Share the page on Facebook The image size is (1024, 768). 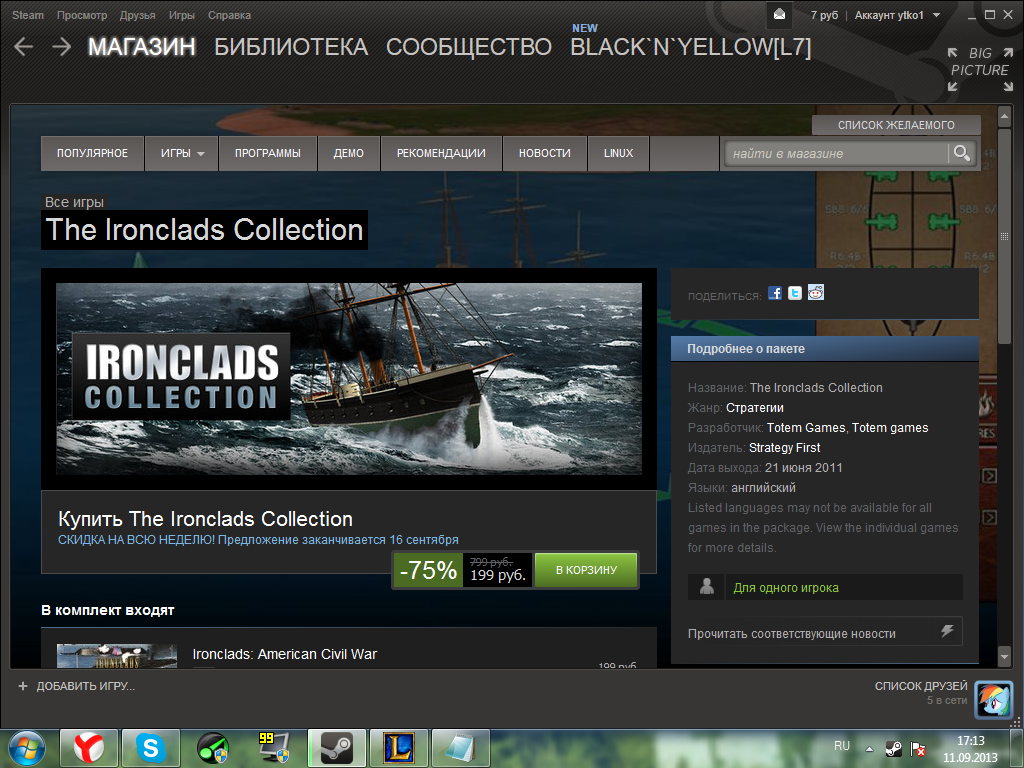(775, 293)
